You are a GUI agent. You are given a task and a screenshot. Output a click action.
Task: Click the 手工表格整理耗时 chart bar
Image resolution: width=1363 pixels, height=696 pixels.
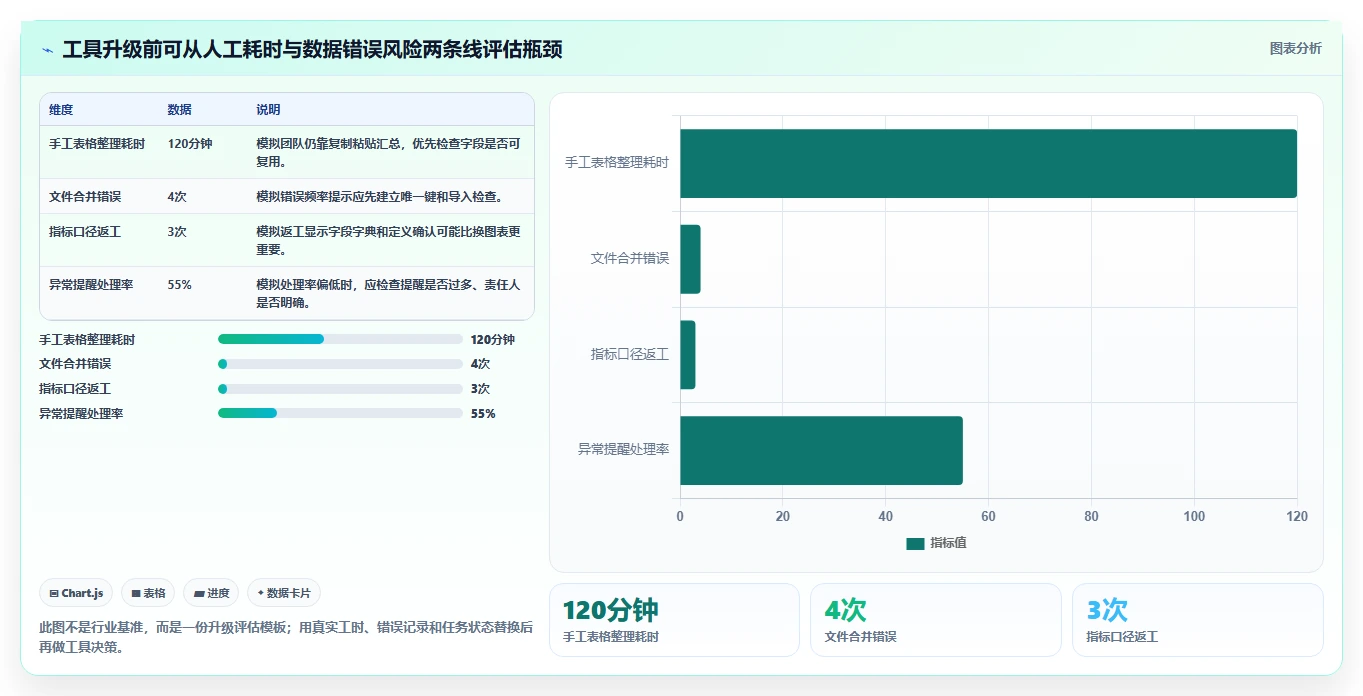pyautogui.click(x=988, y=163)
